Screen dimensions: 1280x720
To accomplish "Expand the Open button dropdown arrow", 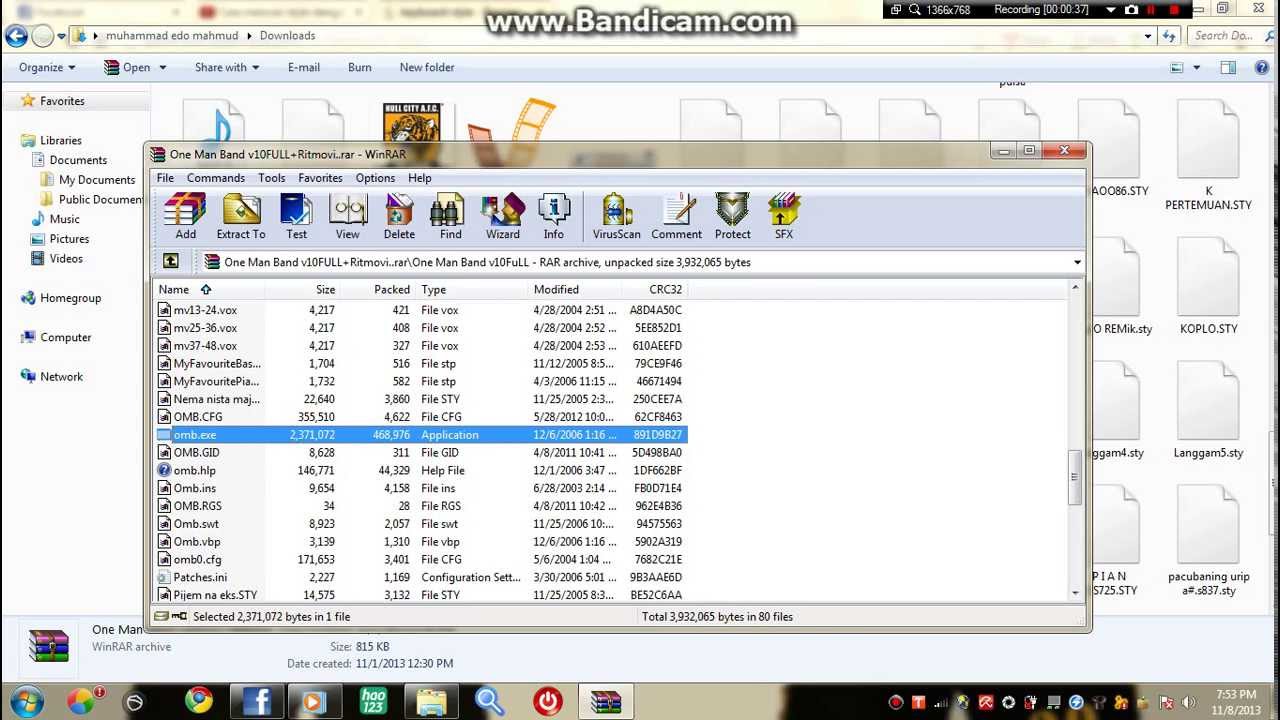I will tap(162, 68).
